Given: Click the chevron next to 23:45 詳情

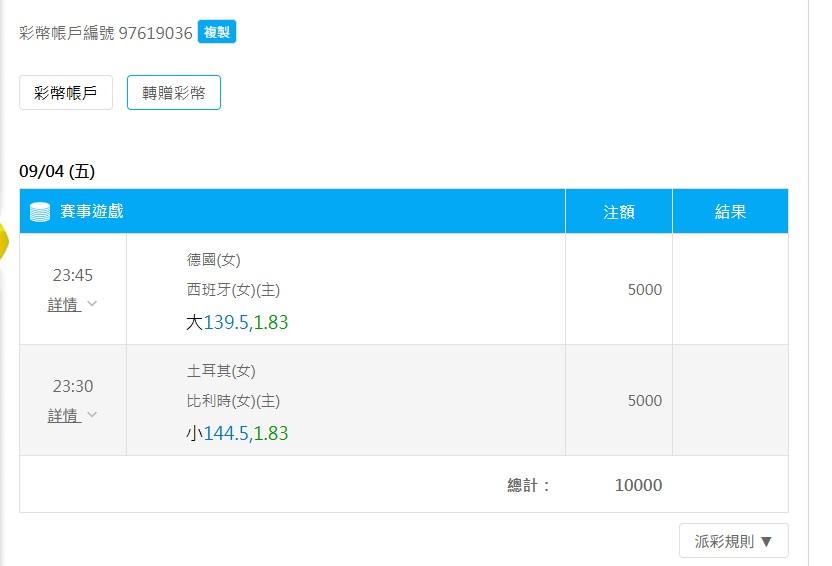Looking at the screenshot, I should tap(92, 303).
